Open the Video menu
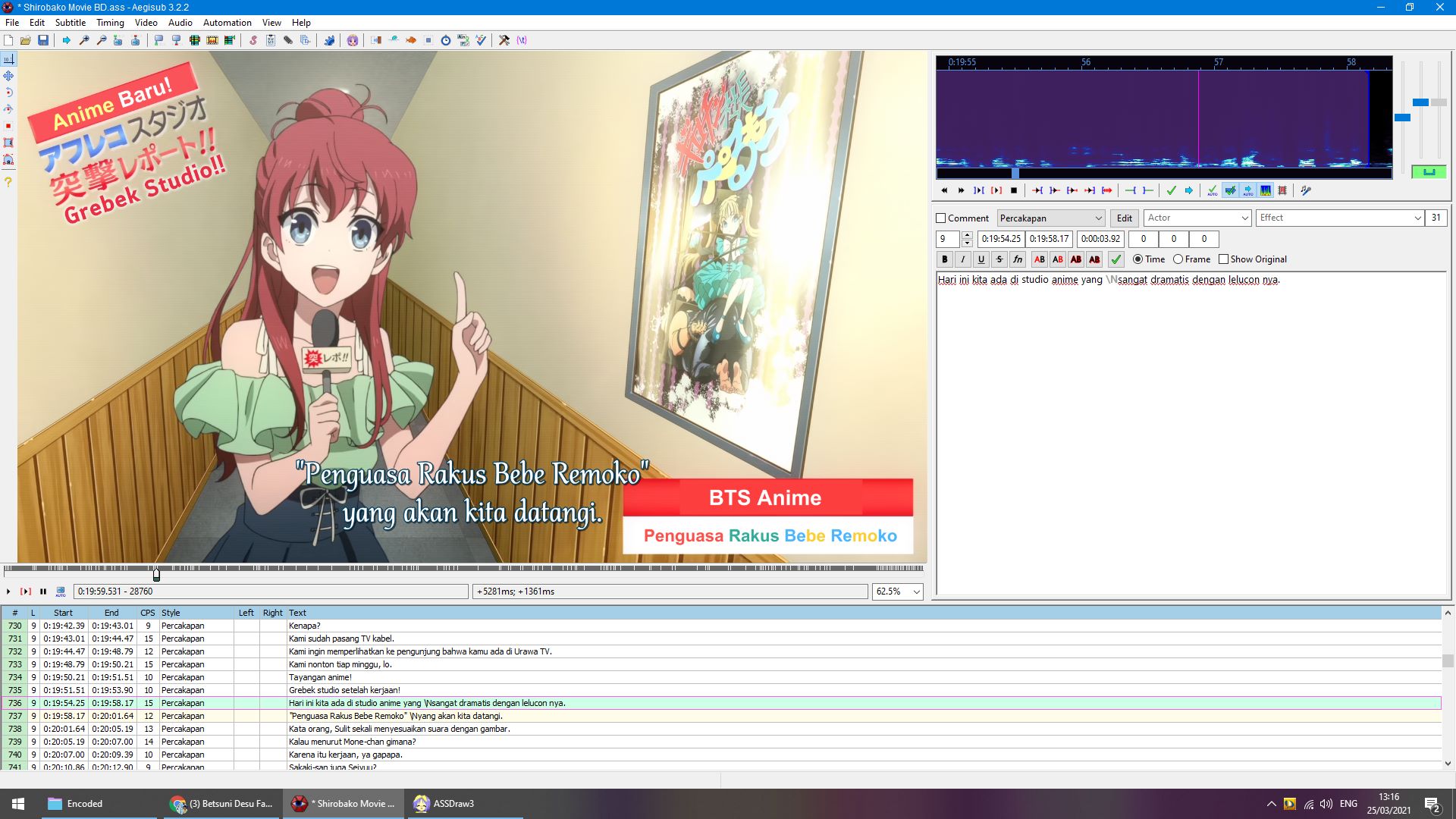The width and height of the screenshot is (1456, 819). click(146, 23)
